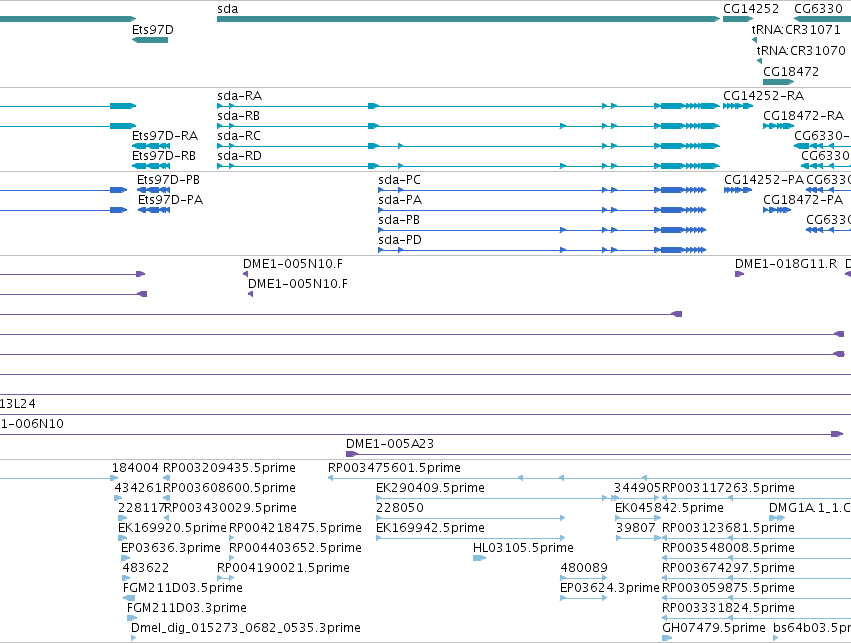
Task: Select the EK169942.5prime label
Action: tap(430, 528)
